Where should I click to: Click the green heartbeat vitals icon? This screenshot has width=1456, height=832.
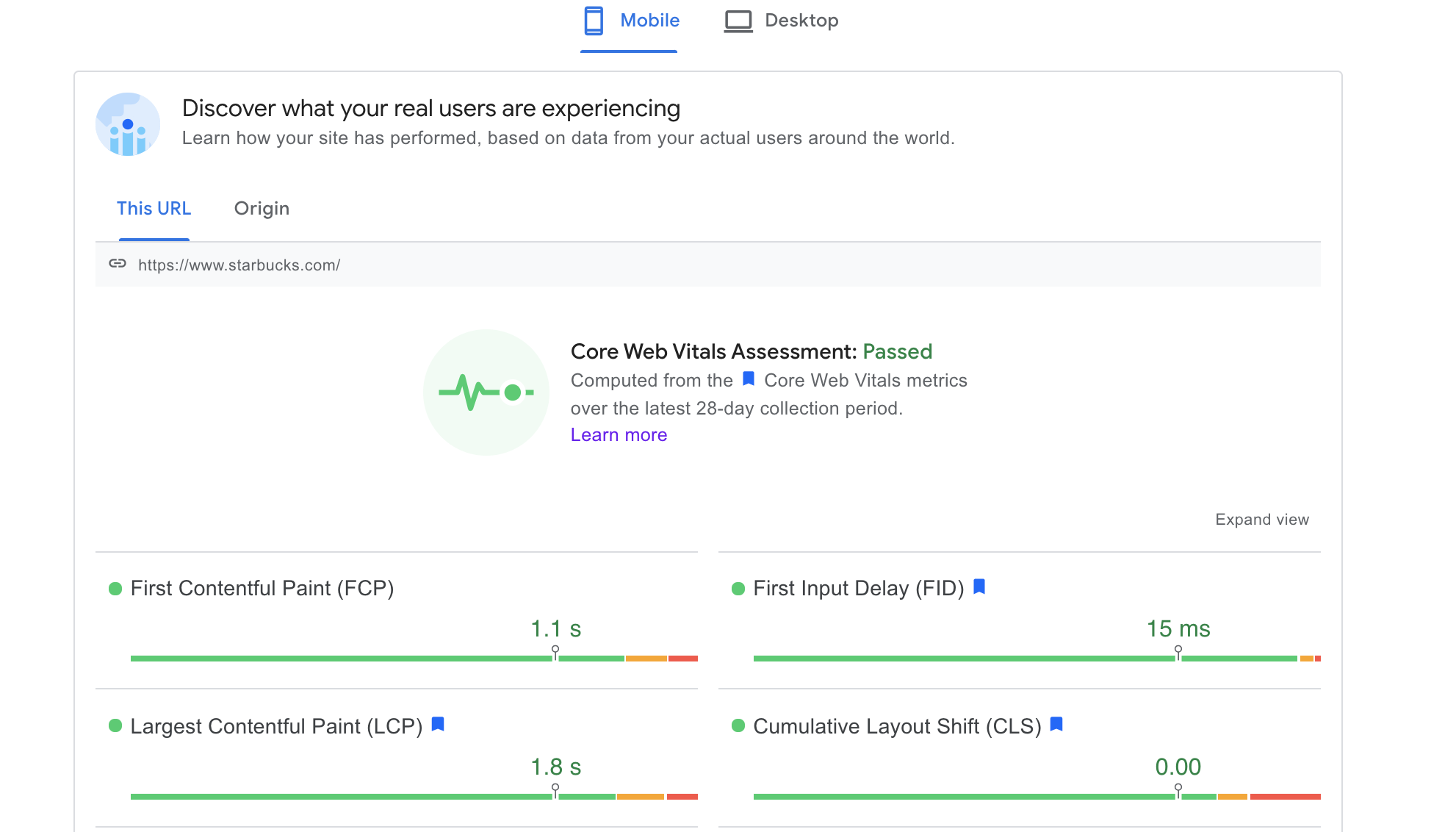486,392
